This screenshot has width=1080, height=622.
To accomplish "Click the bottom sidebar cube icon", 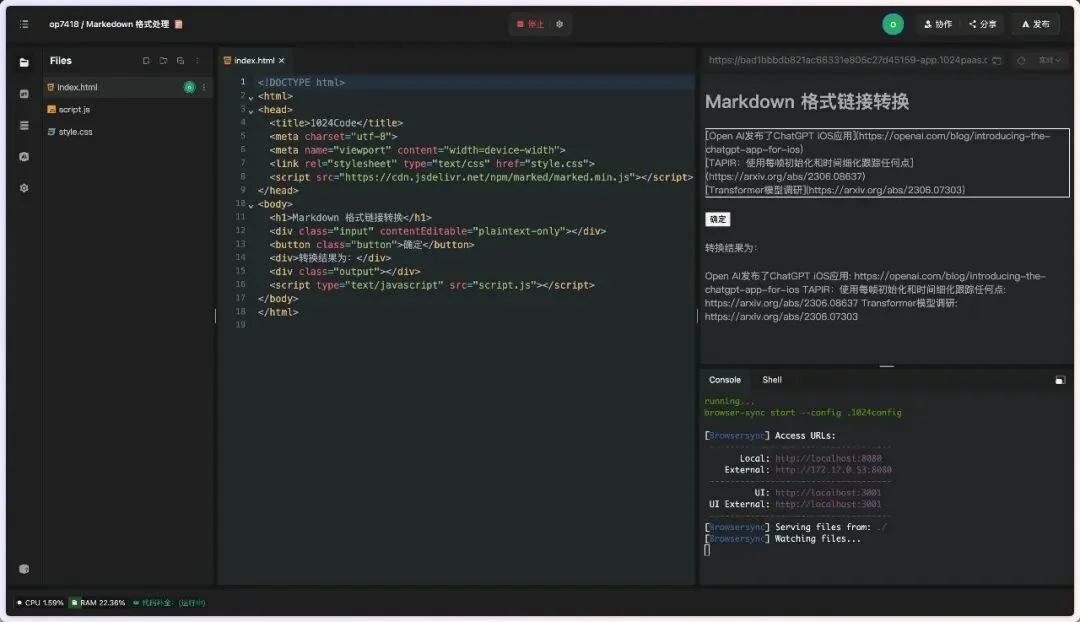I will click(x=24, y=569).
